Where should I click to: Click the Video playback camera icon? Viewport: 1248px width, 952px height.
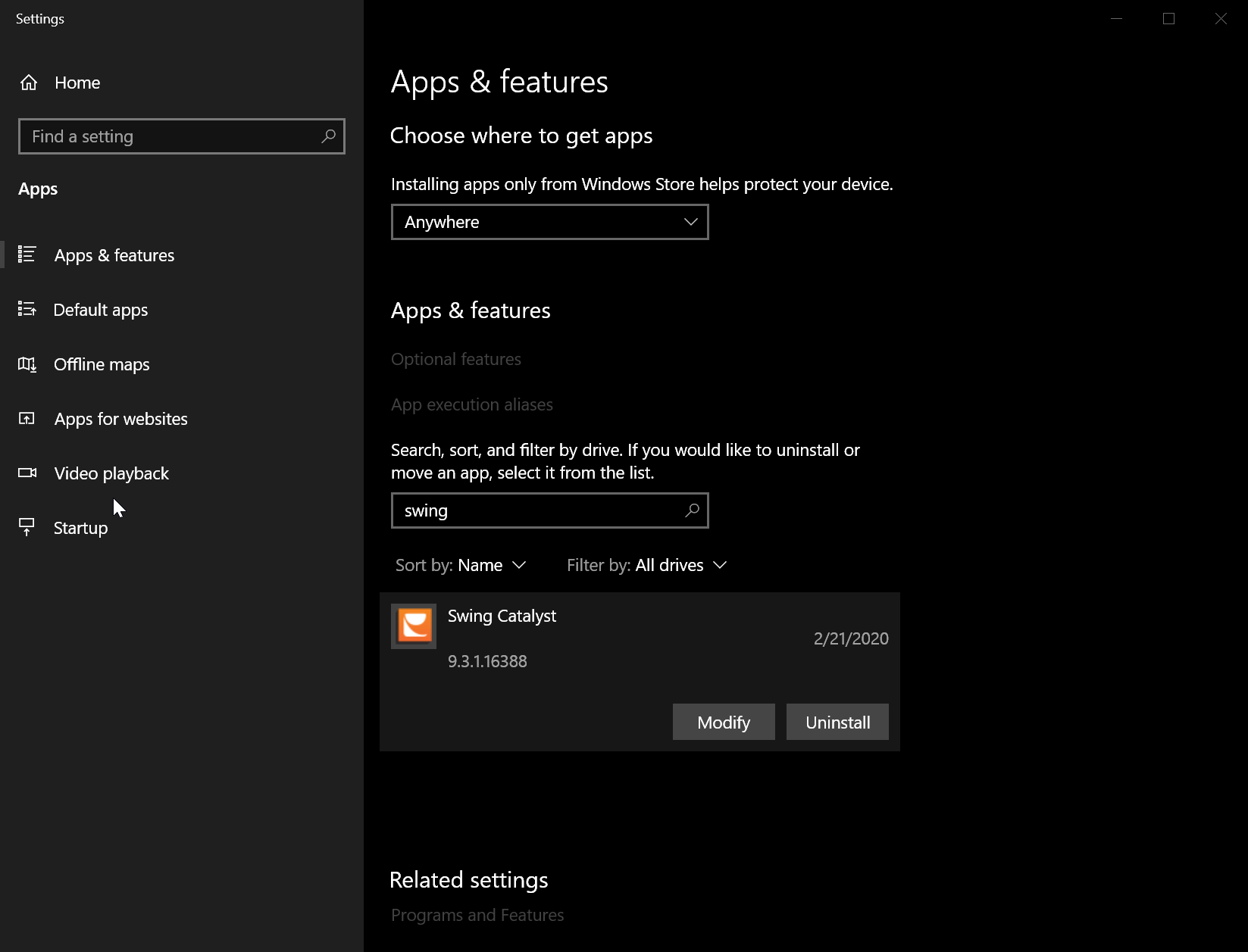pos(27,473)
